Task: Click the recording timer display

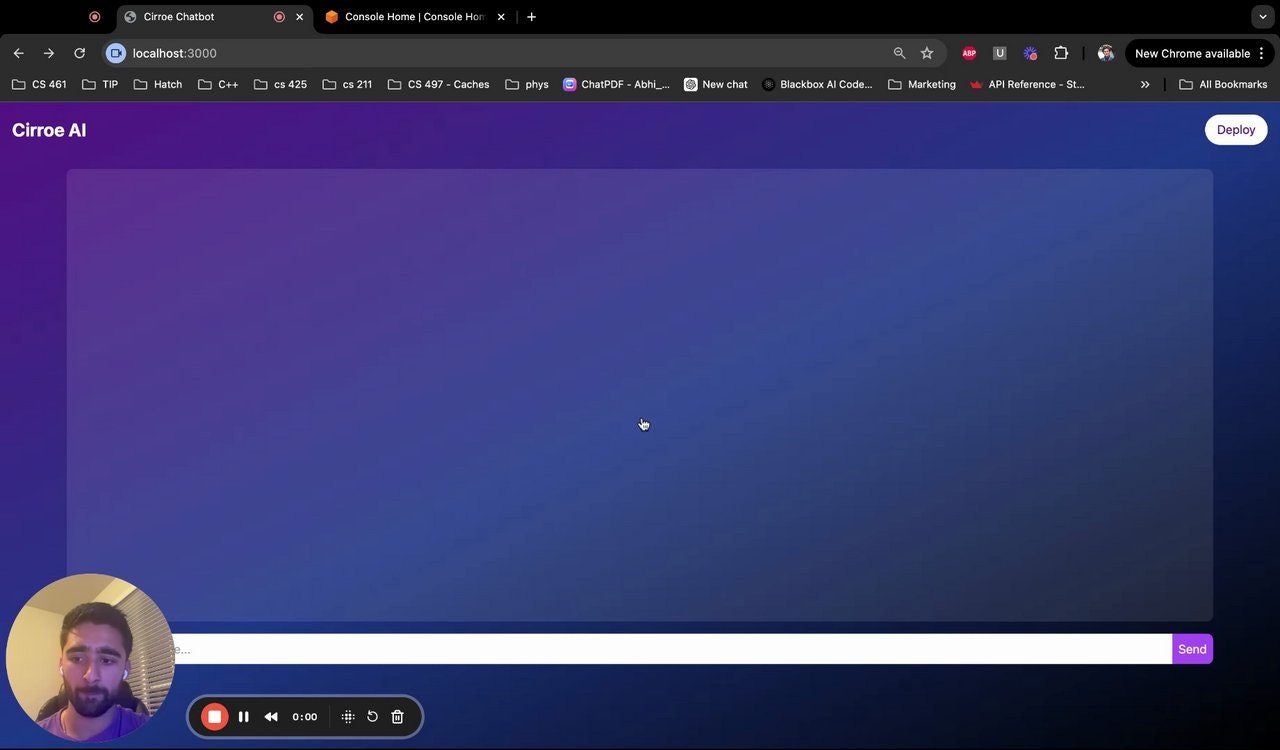Action: click(305, 716)
